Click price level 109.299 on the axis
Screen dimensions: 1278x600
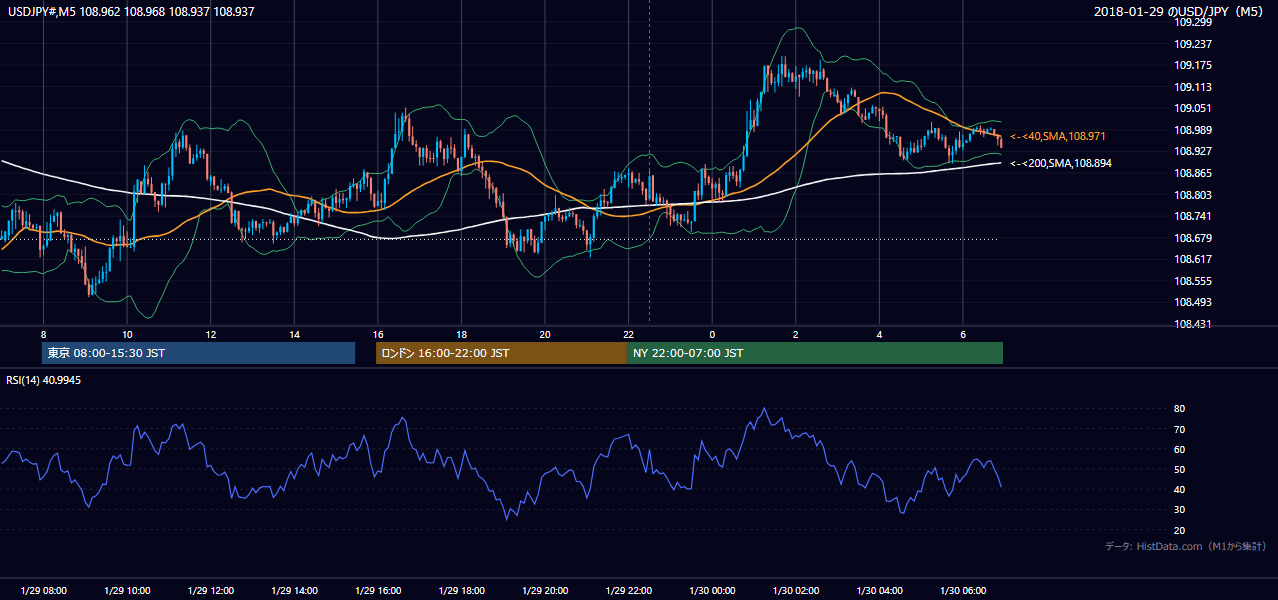pos(1193,22)
